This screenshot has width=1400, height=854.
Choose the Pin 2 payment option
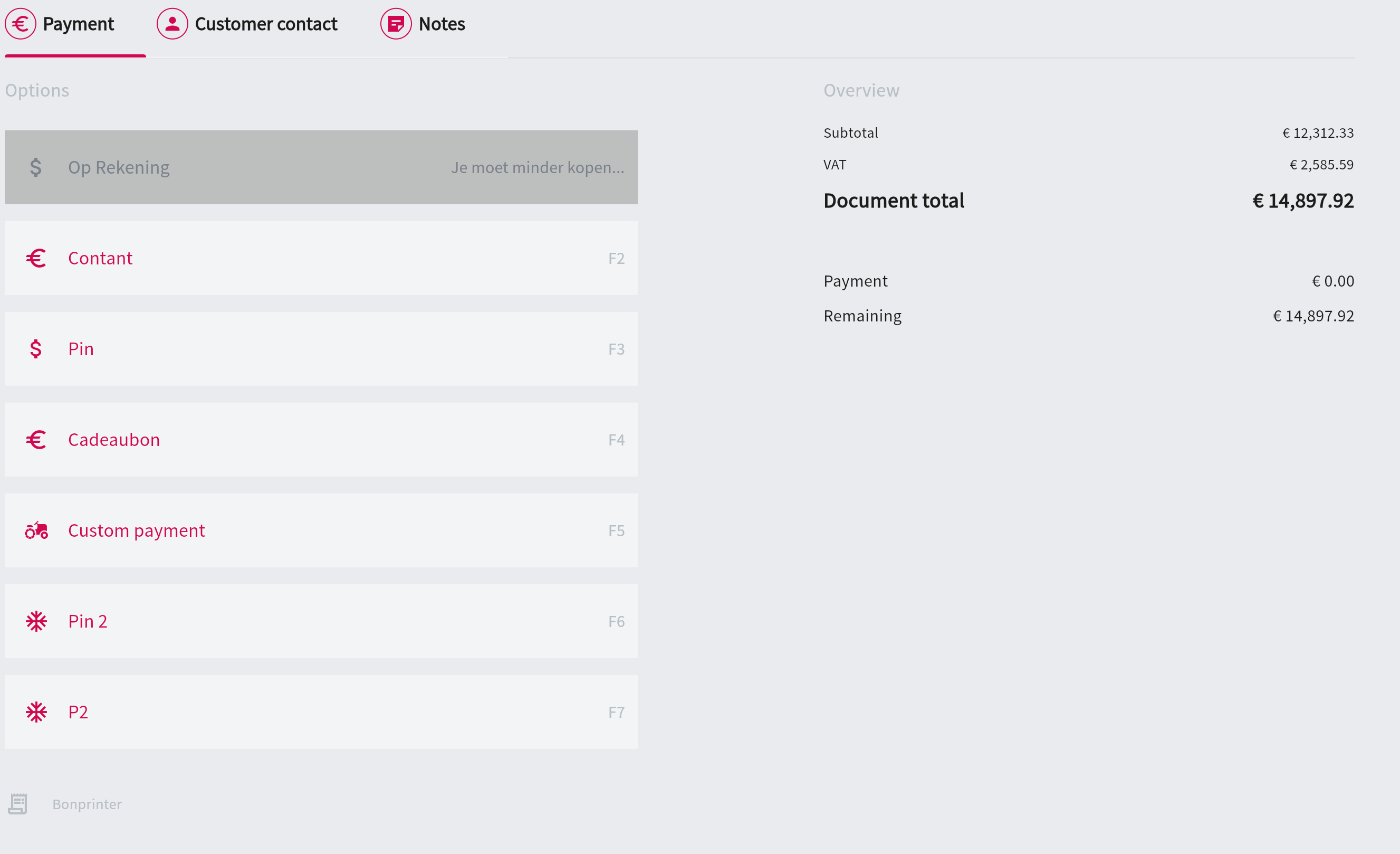(321, 621)
